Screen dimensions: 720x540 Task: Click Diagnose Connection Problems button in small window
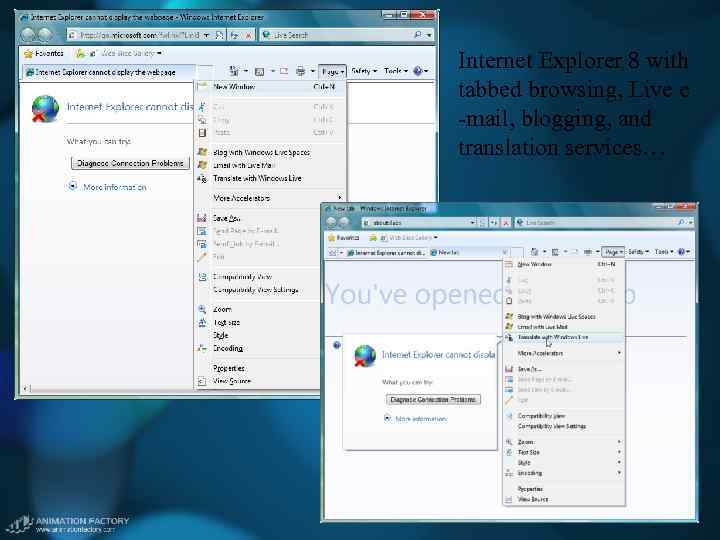tap(433, 400)
